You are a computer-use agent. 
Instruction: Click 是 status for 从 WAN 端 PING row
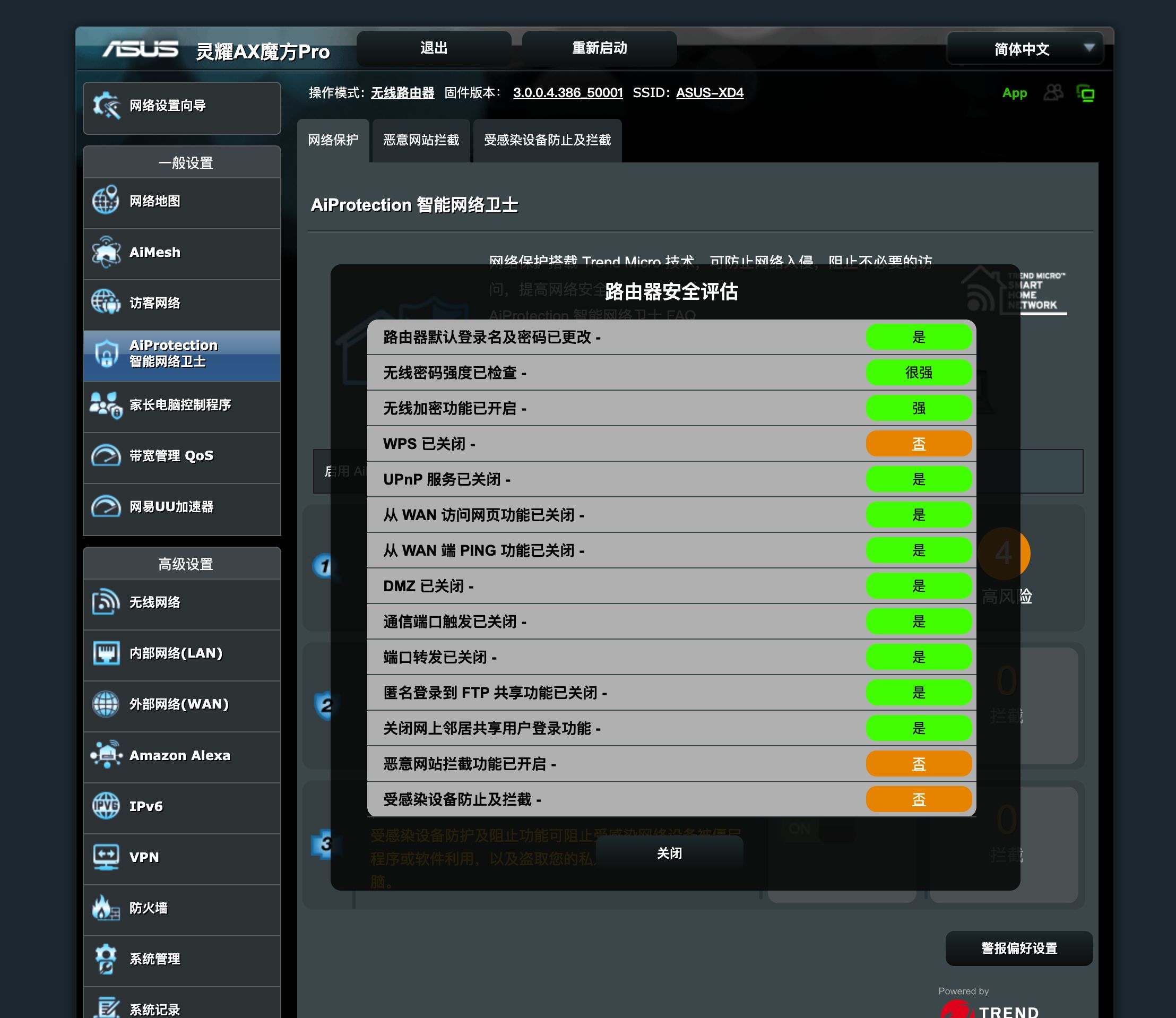(x=919, y=550)
